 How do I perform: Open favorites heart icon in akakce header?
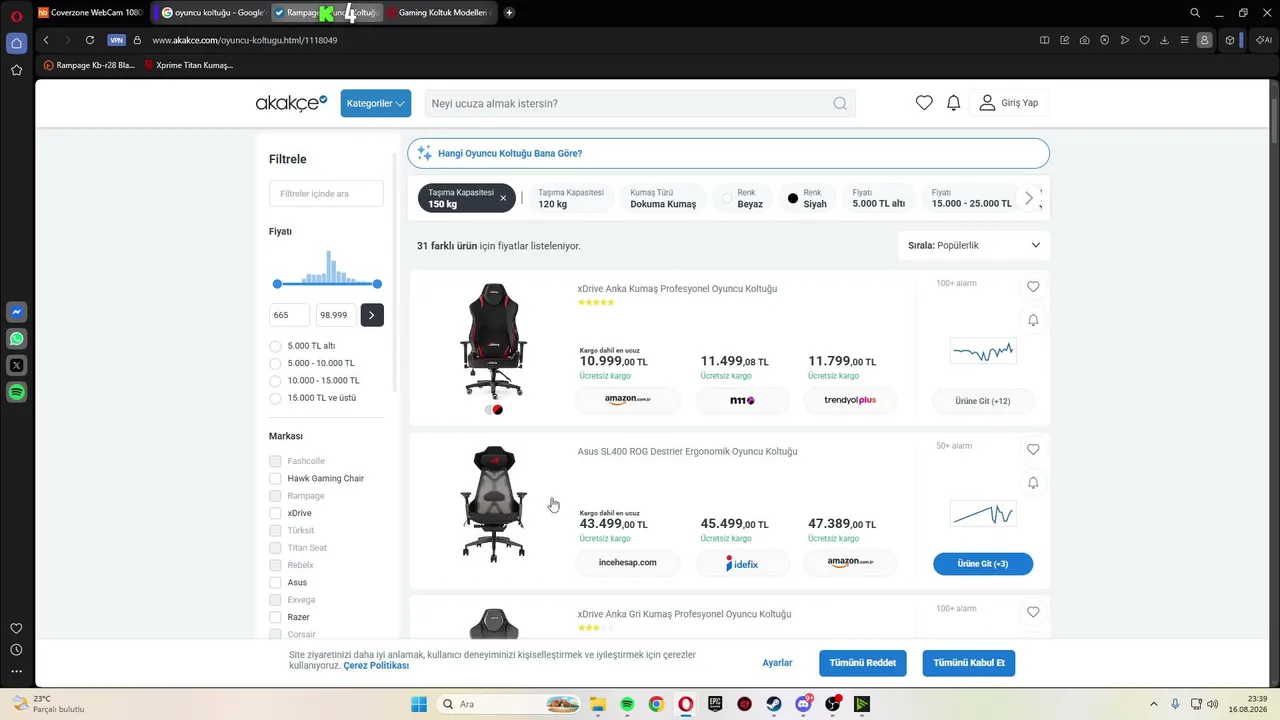pyautogui.click(x=924, y=103)
